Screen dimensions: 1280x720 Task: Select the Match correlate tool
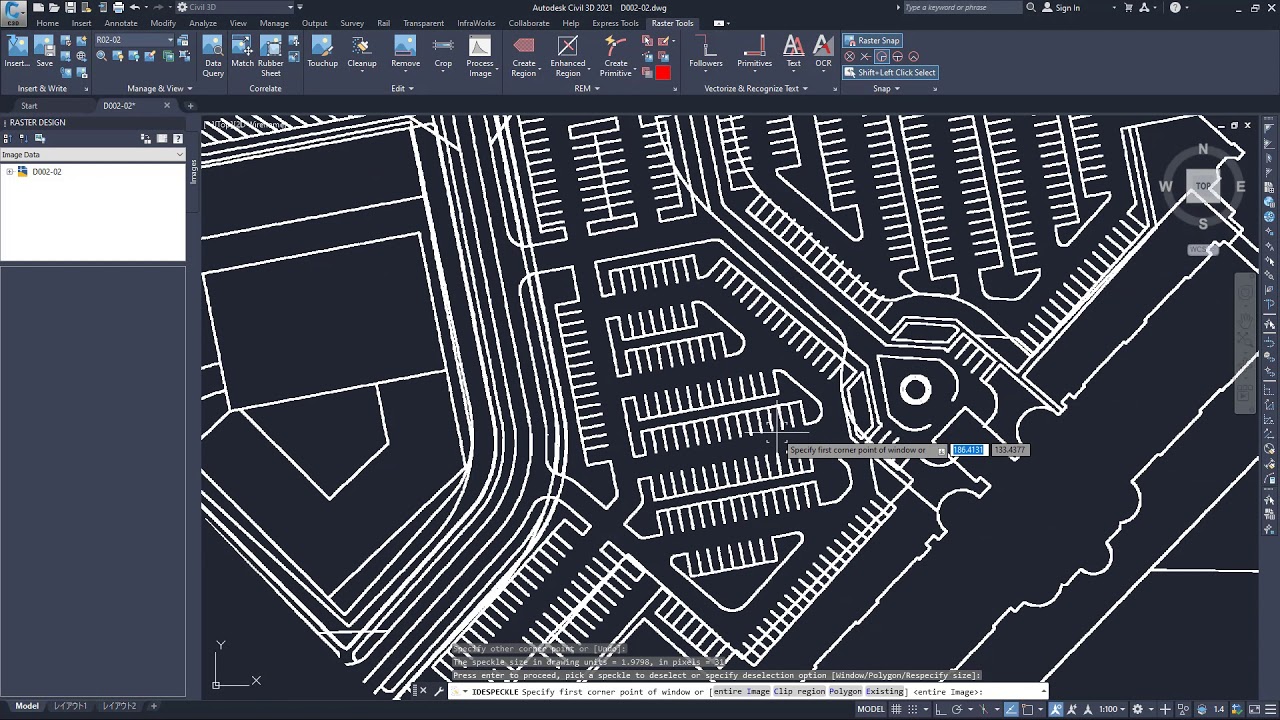click(243, 52)
